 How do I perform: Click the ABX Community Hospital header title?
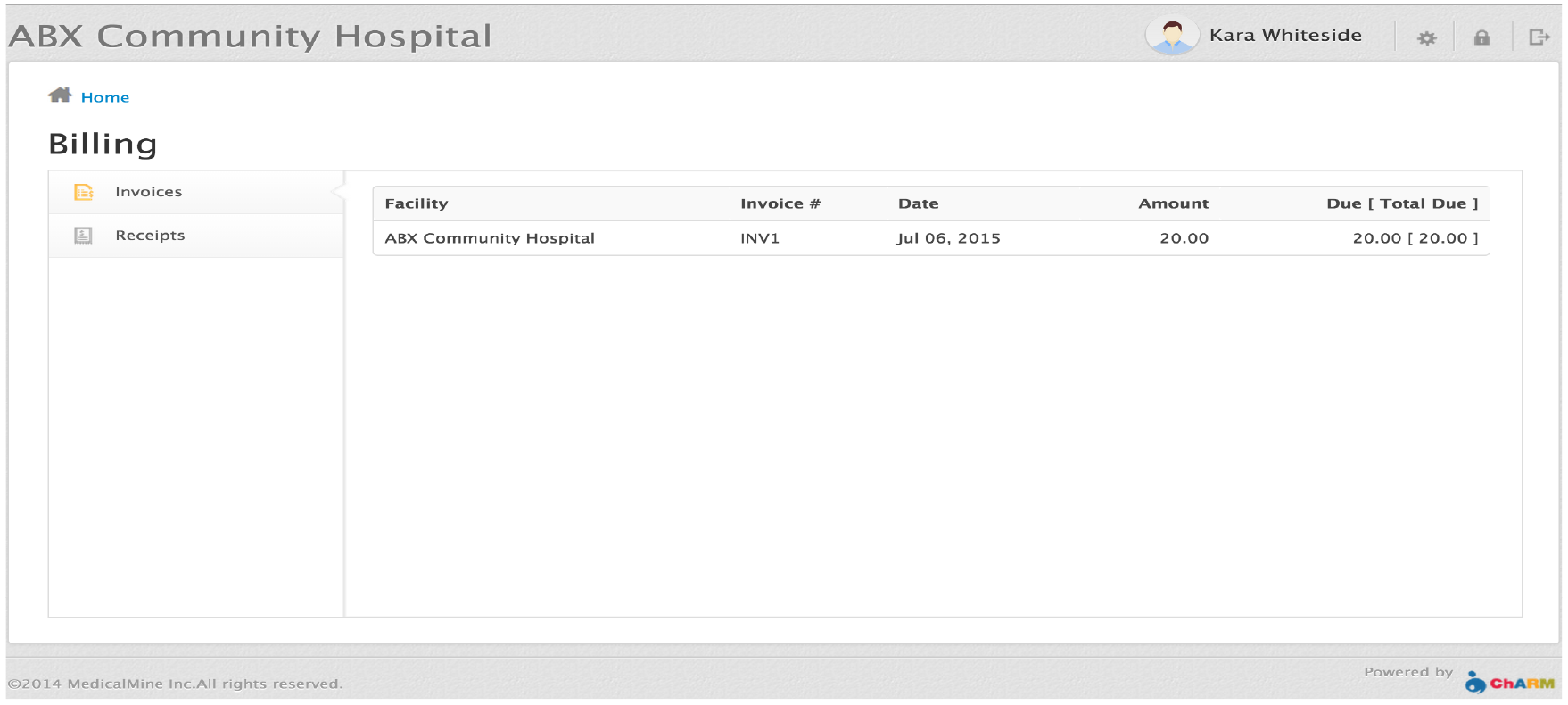[250, 37]
